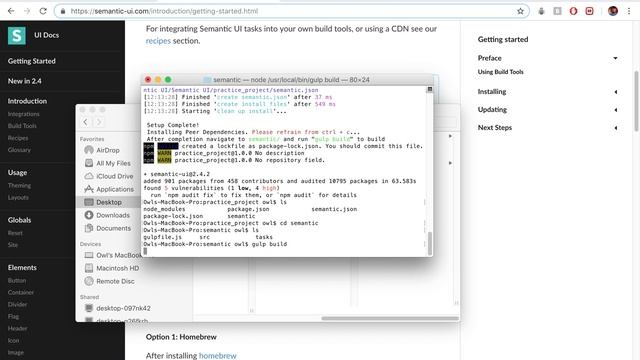Viewport: 640px width, 360px height.
Task: Click the Finder forward chevron
Action: pyautogui.click(x=98, y=122)
